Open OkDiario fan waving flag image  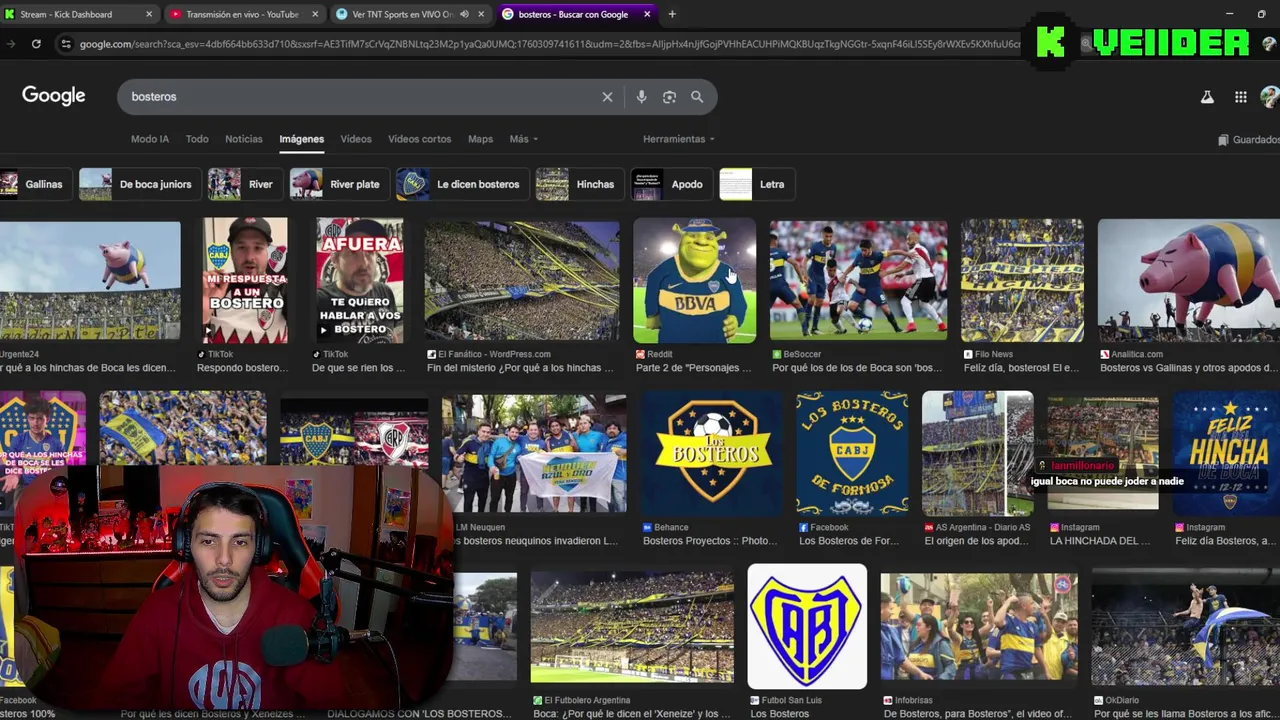click(1186, 627)
